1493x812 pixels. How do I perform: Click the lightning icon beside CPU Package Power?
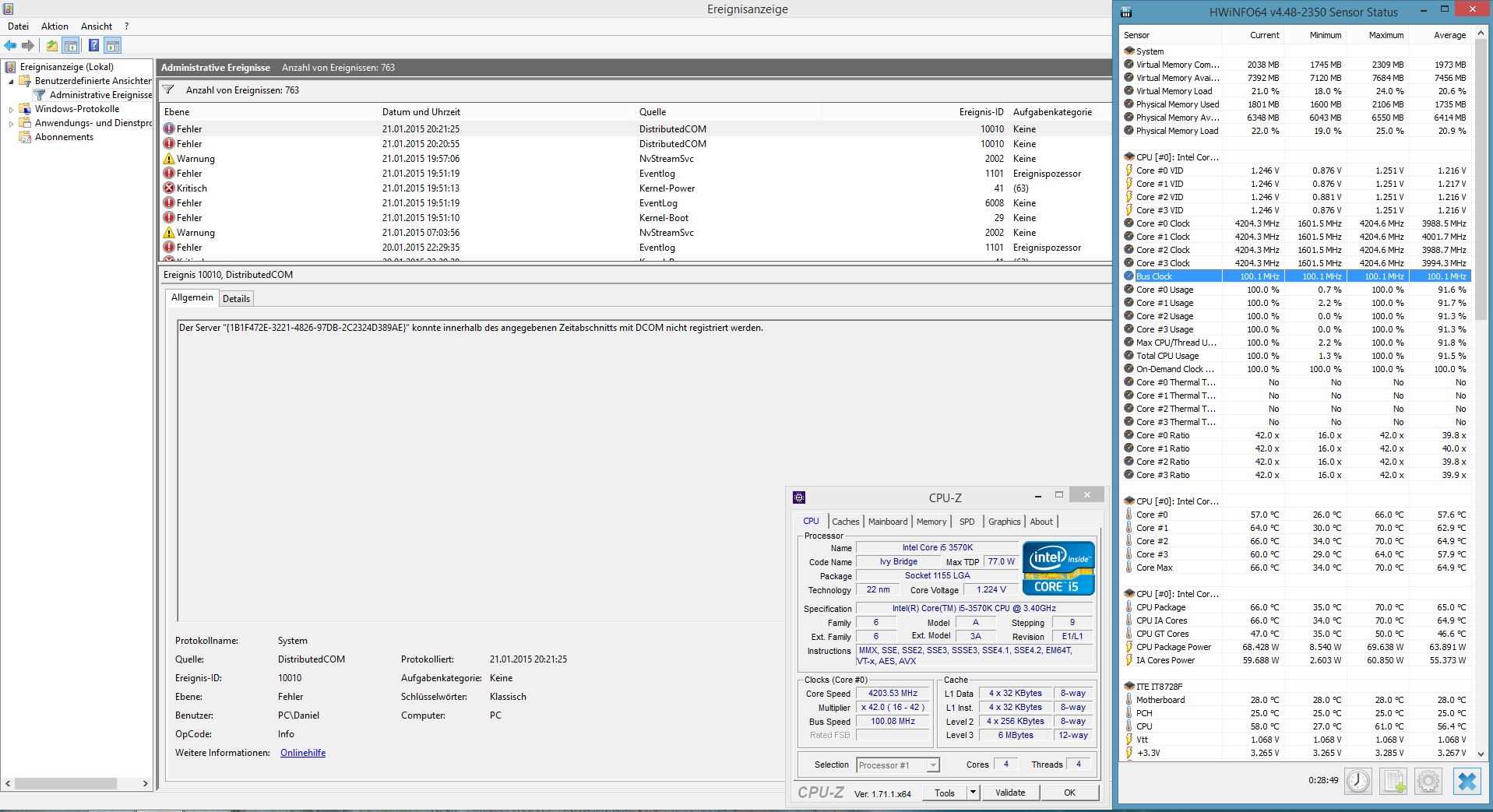(1129, 647)
